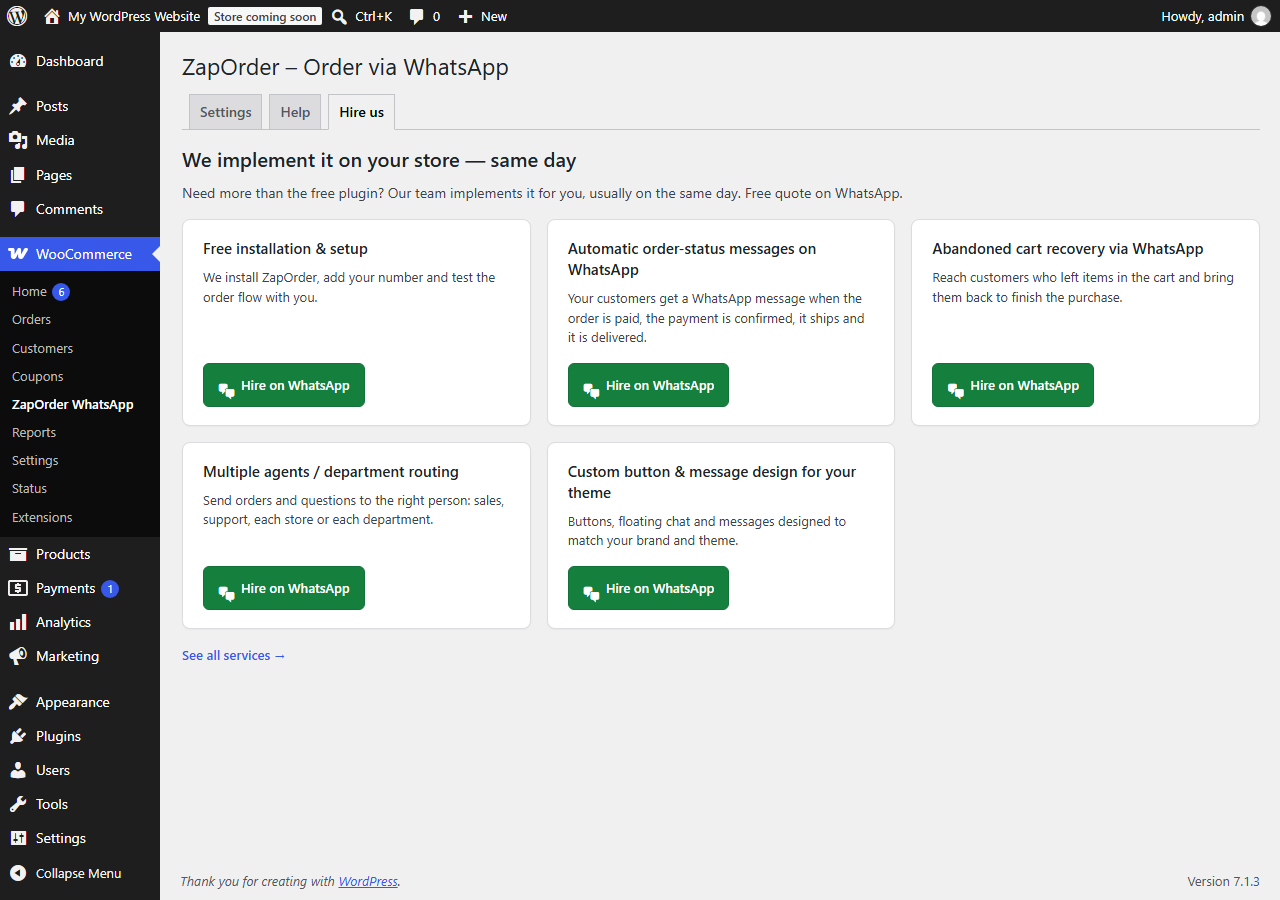The height and width of the screenshot is (900, 1280).
Task: Click the home icon beside My WordPress Website
Action: pyautogui.click(x=52, y=16)
